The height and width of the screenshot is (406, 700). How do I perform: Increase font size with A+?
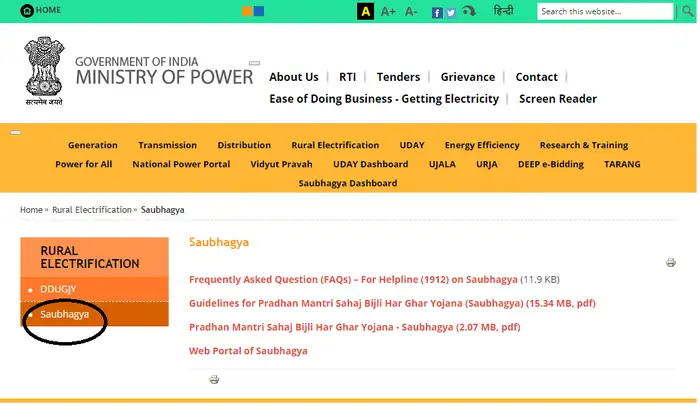(388, 11)
